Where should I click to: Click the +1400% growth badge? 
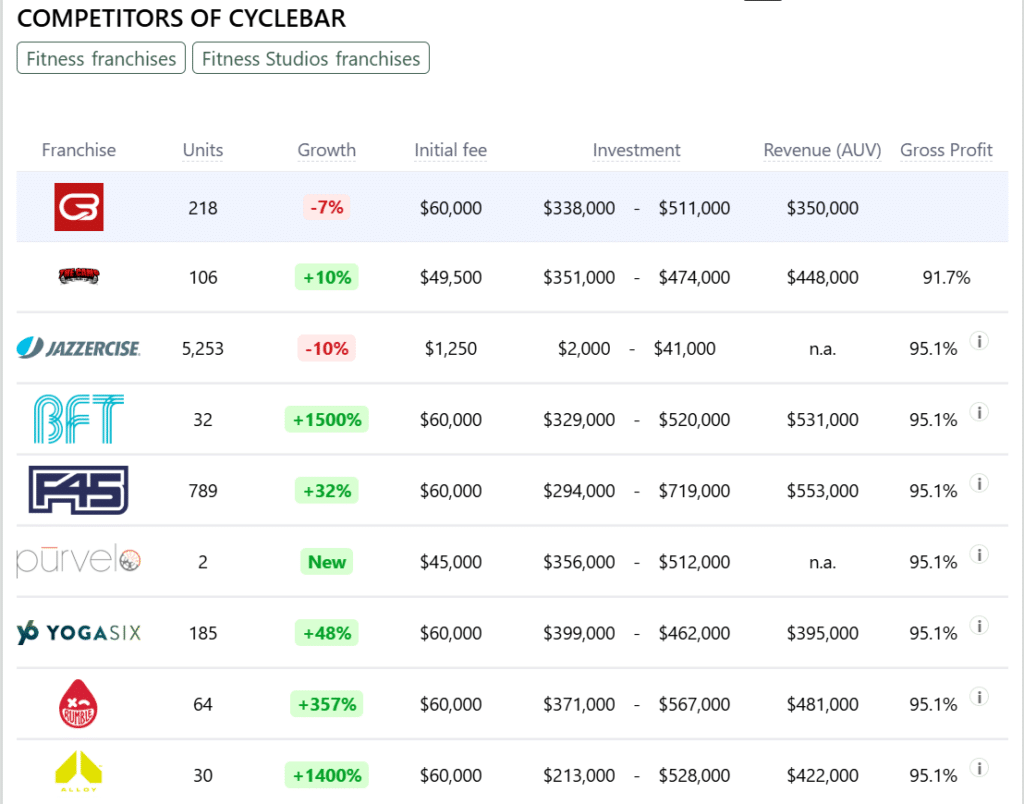327,775
